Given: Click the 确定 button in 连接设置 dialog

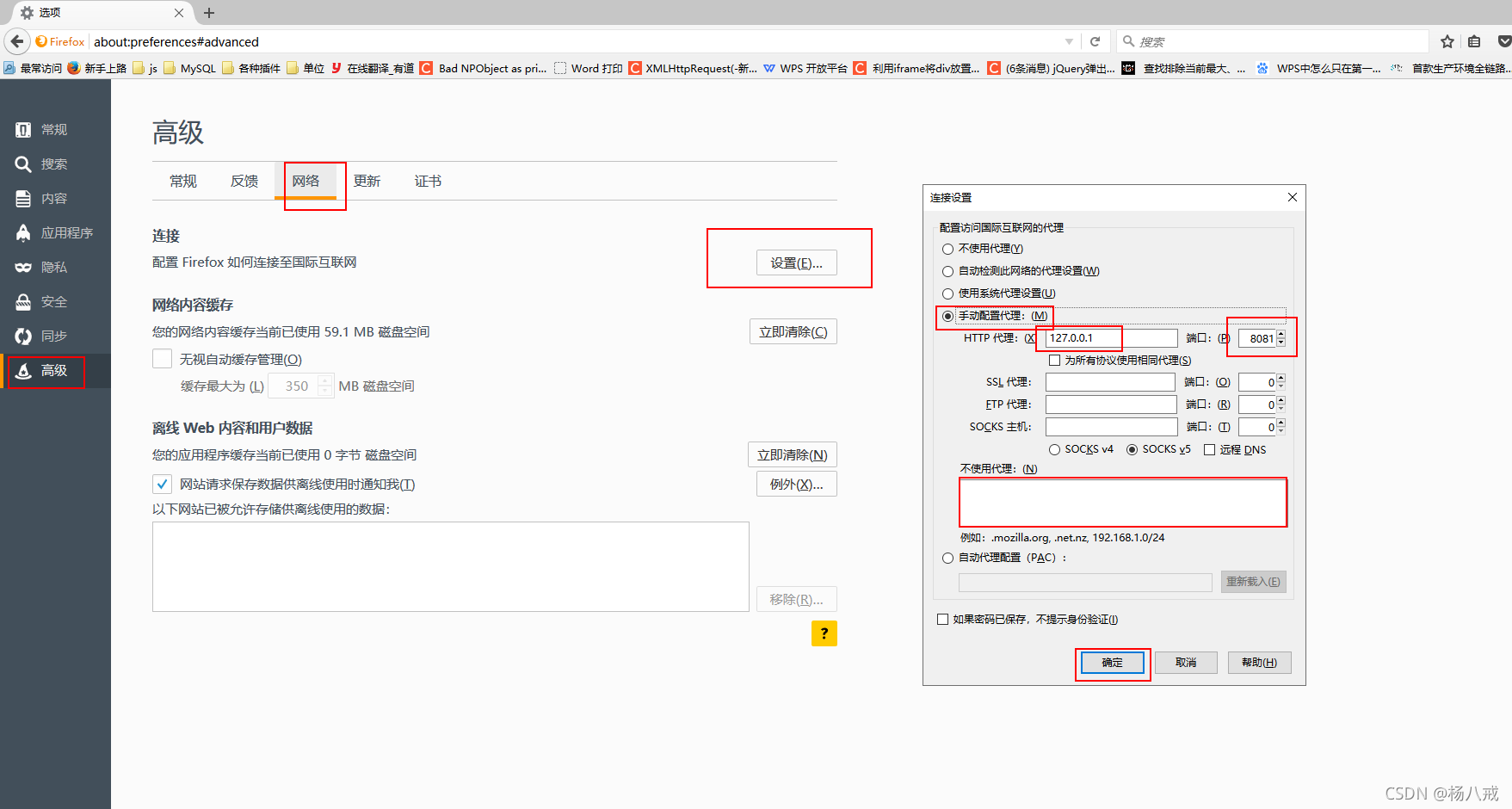Looking at the screenshot, I should [x=1112, y=663].
